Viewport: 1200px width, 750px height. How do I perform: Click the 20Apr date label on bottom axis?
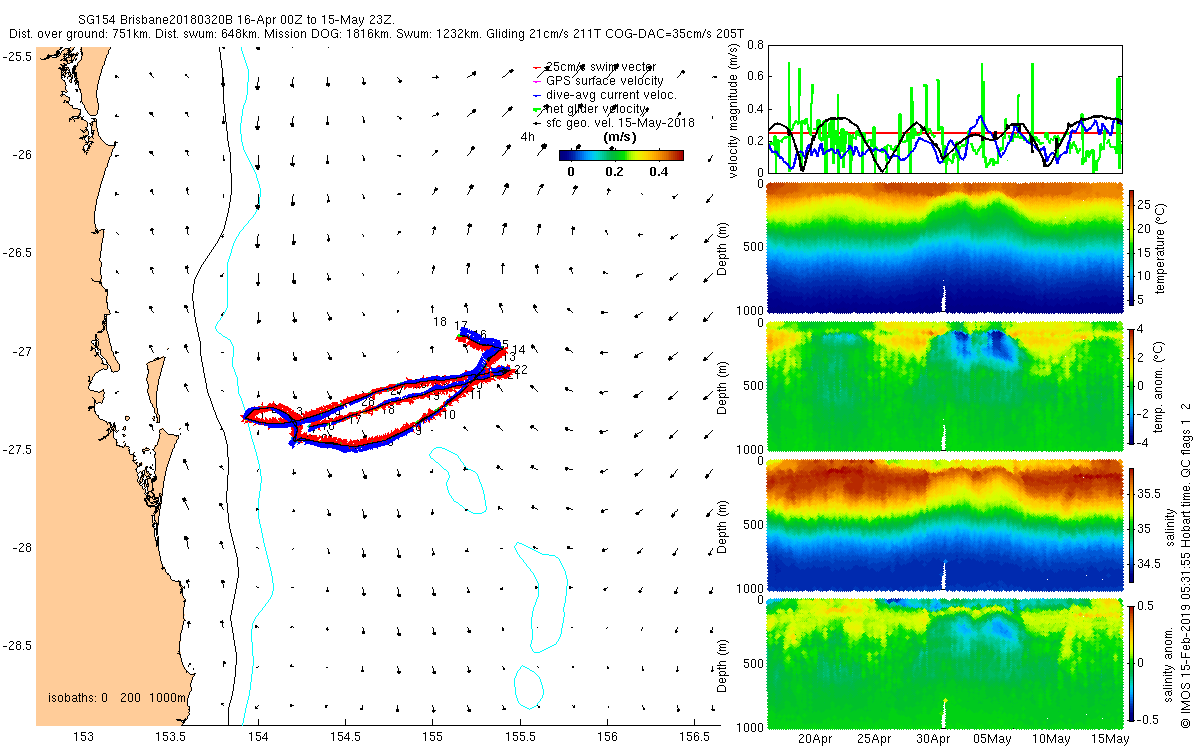coord(817,739)
